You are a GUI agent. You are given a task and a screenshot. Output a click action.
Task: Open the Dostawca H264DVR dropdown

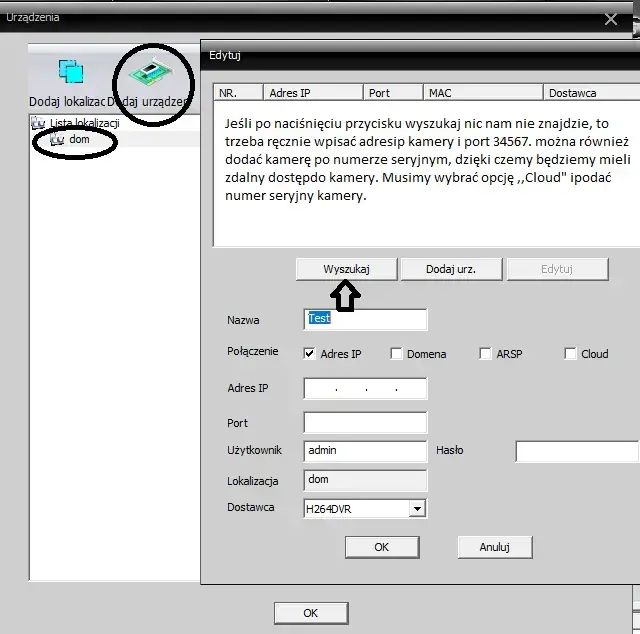tap(417, 509)
